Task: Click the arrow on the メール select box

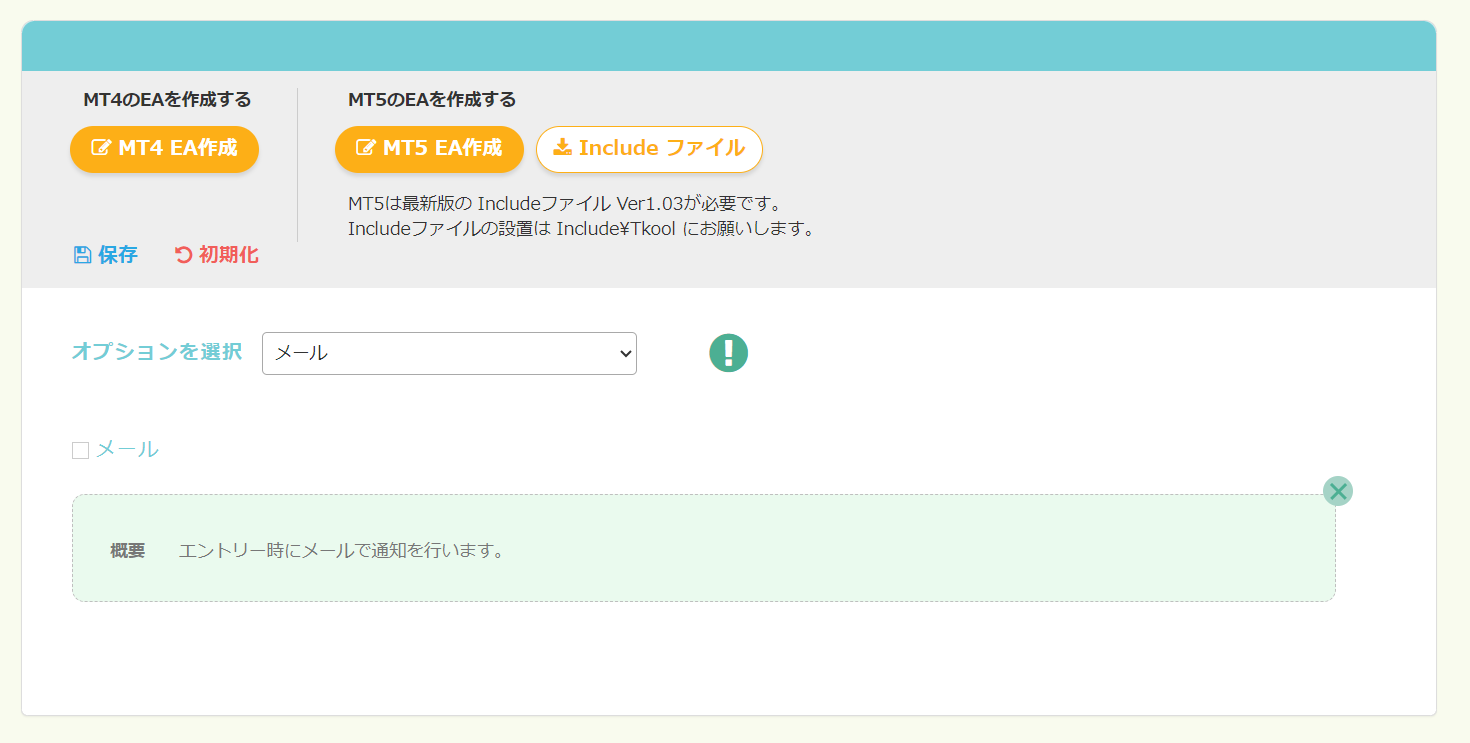Action: (625, 353)
